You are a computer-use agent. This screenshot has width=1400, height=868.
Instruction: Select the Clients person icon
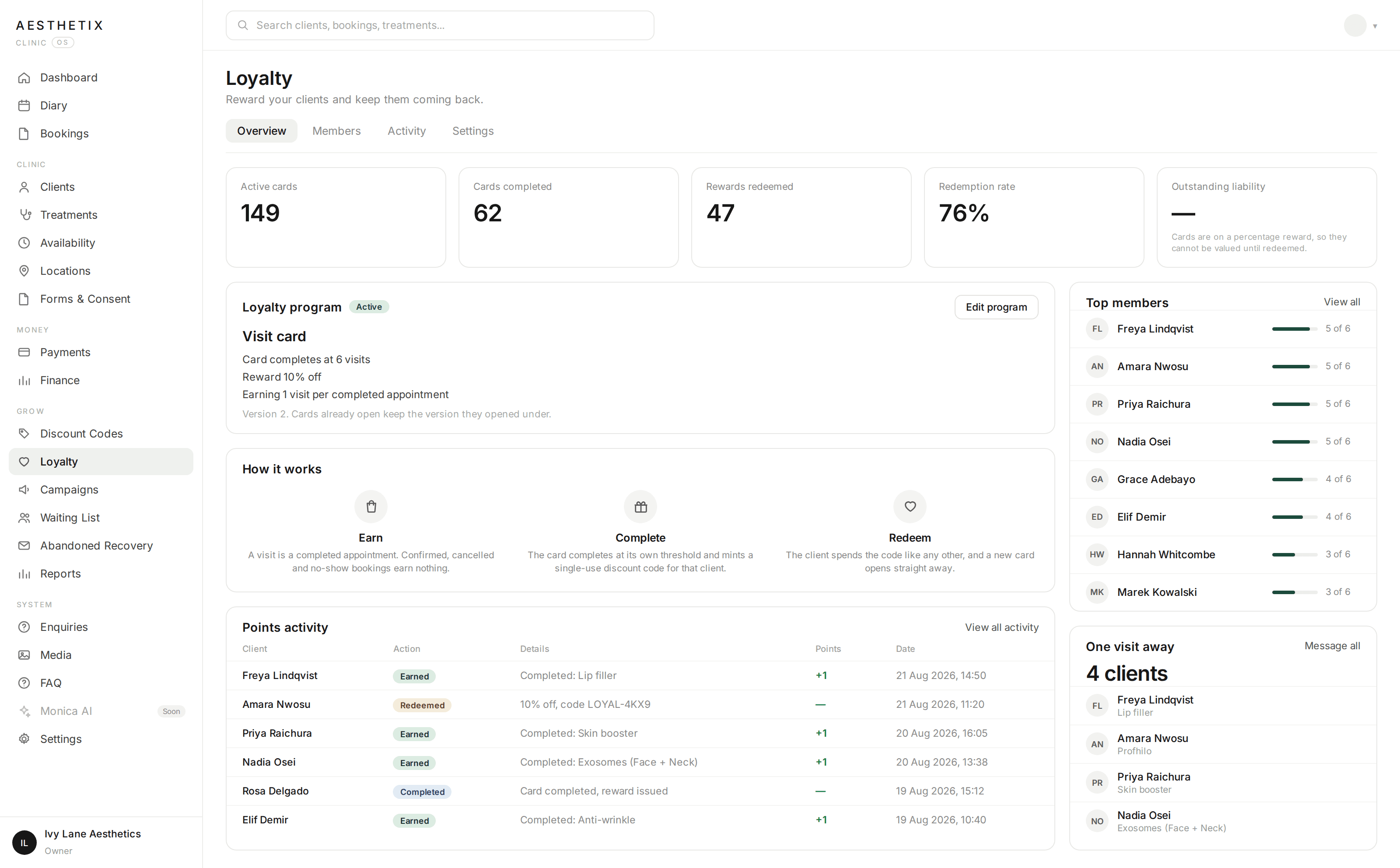[24, 187]
